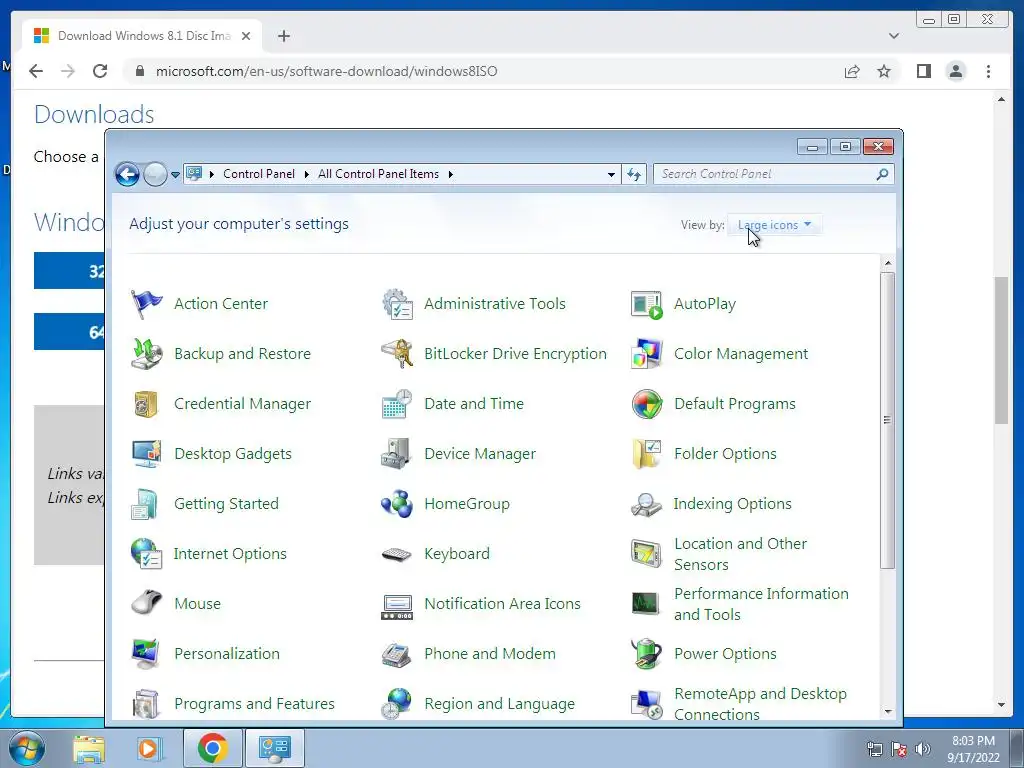The height and width of the screenshot is (768, 1024).
Task: Open Programs and Features icon
Action: (x=146, y=703)
